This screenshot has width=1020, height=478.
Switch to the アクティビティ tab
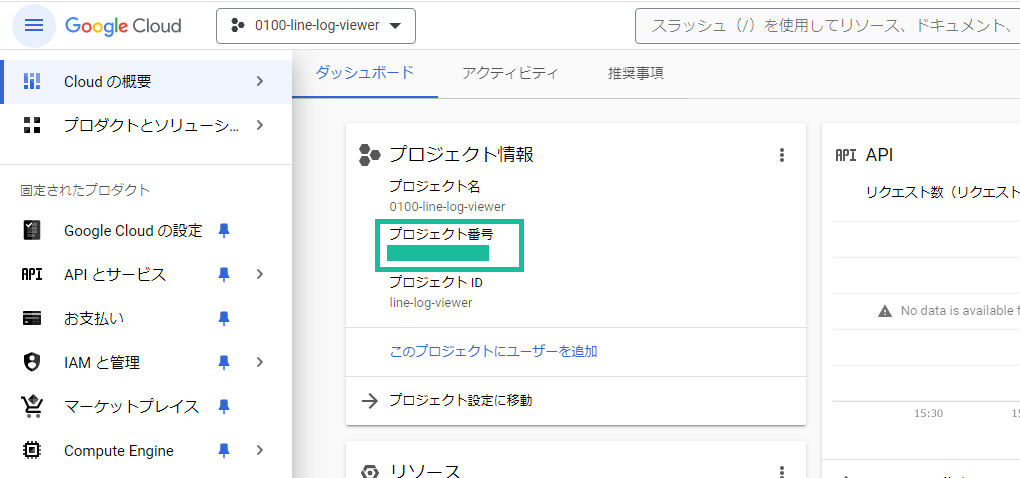coord(510,73)
